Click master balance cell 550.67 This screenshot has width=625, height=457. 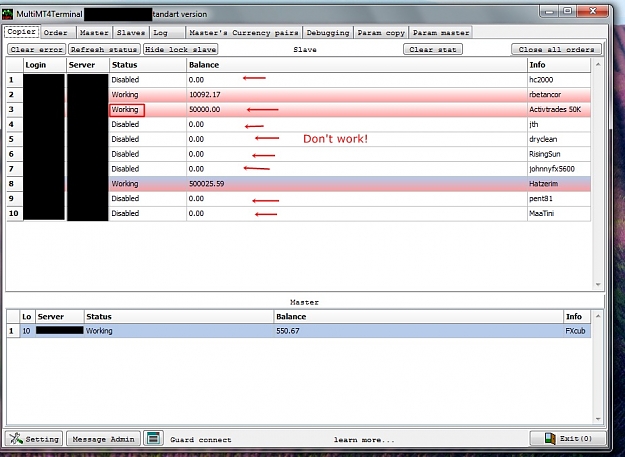419,331
